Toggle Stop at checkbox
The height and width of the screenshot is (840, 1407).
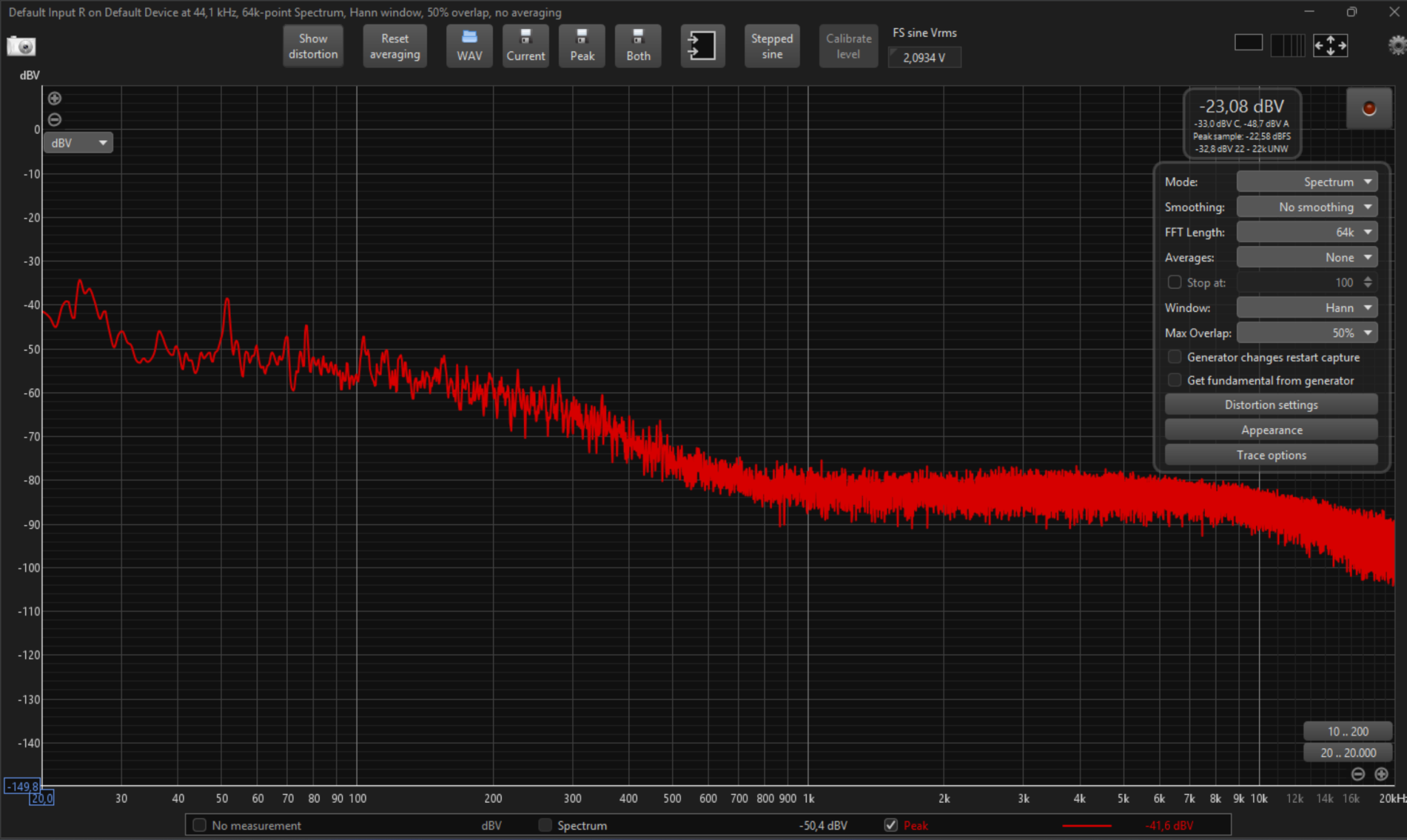1175,282
